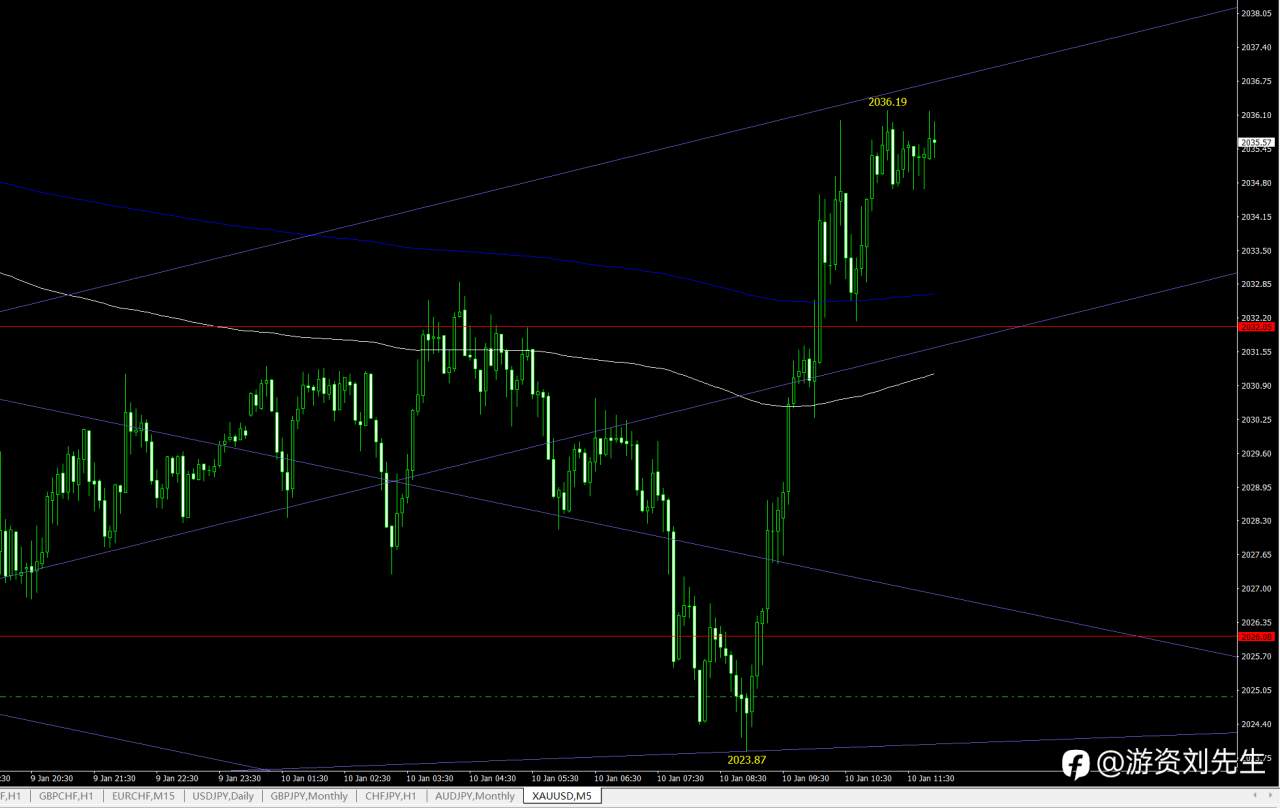Switch to the GBPCHF,H1 chart tab

point(67,796)
